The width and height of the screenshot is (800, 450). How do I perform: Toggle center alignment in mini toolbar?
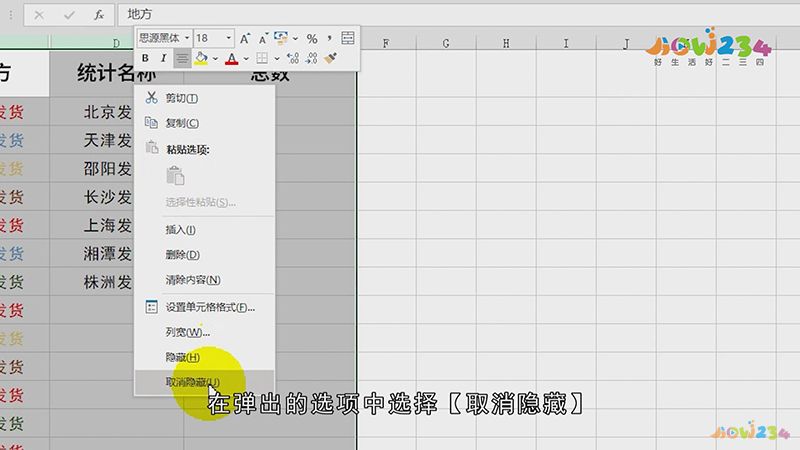click(182, 59)
